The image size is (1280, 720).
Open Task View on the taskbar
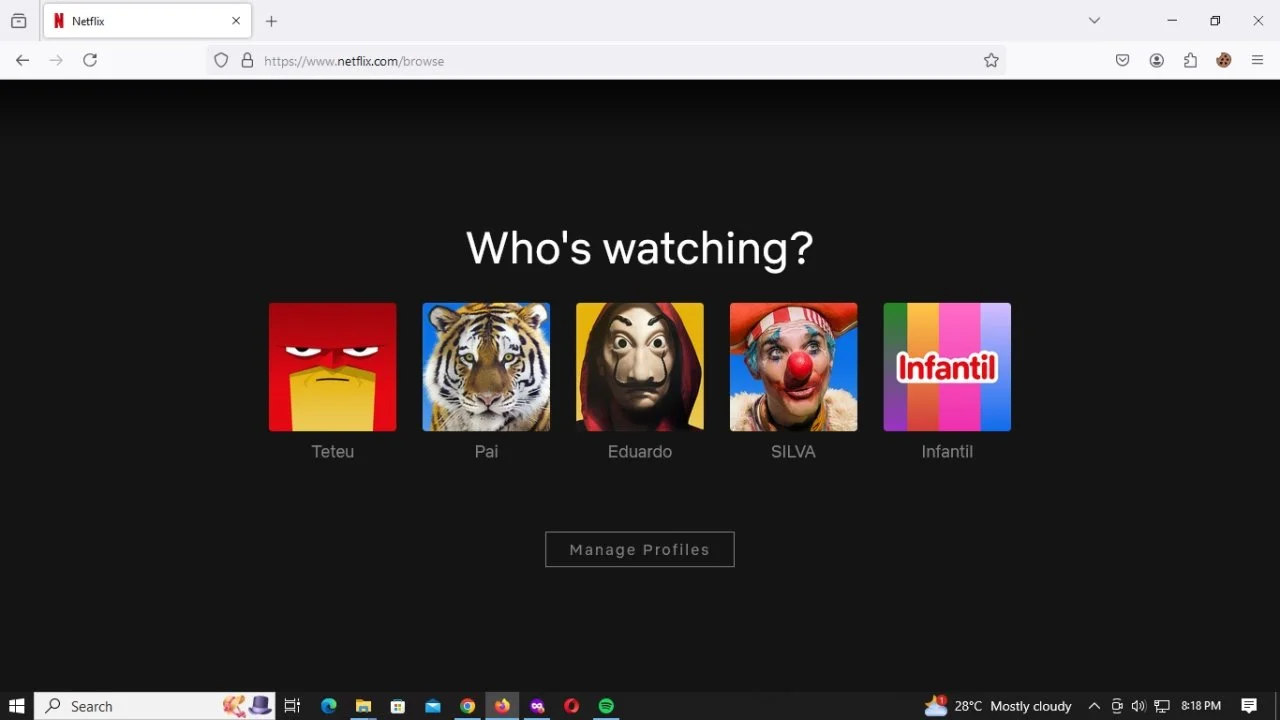point(292,706)
